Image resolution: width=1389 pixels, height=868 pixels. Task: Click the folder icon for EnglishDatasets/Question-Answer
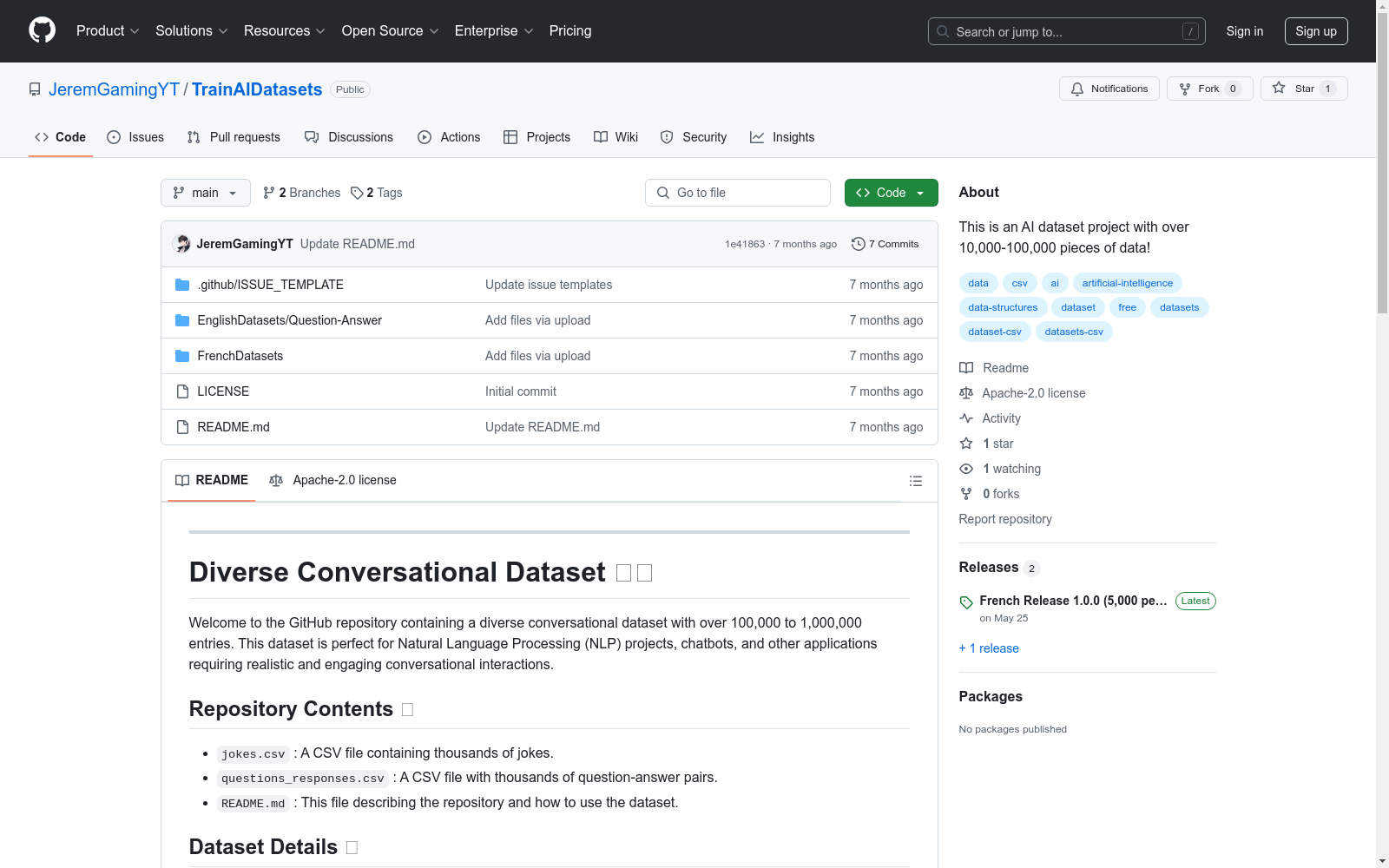click(182, 320)
